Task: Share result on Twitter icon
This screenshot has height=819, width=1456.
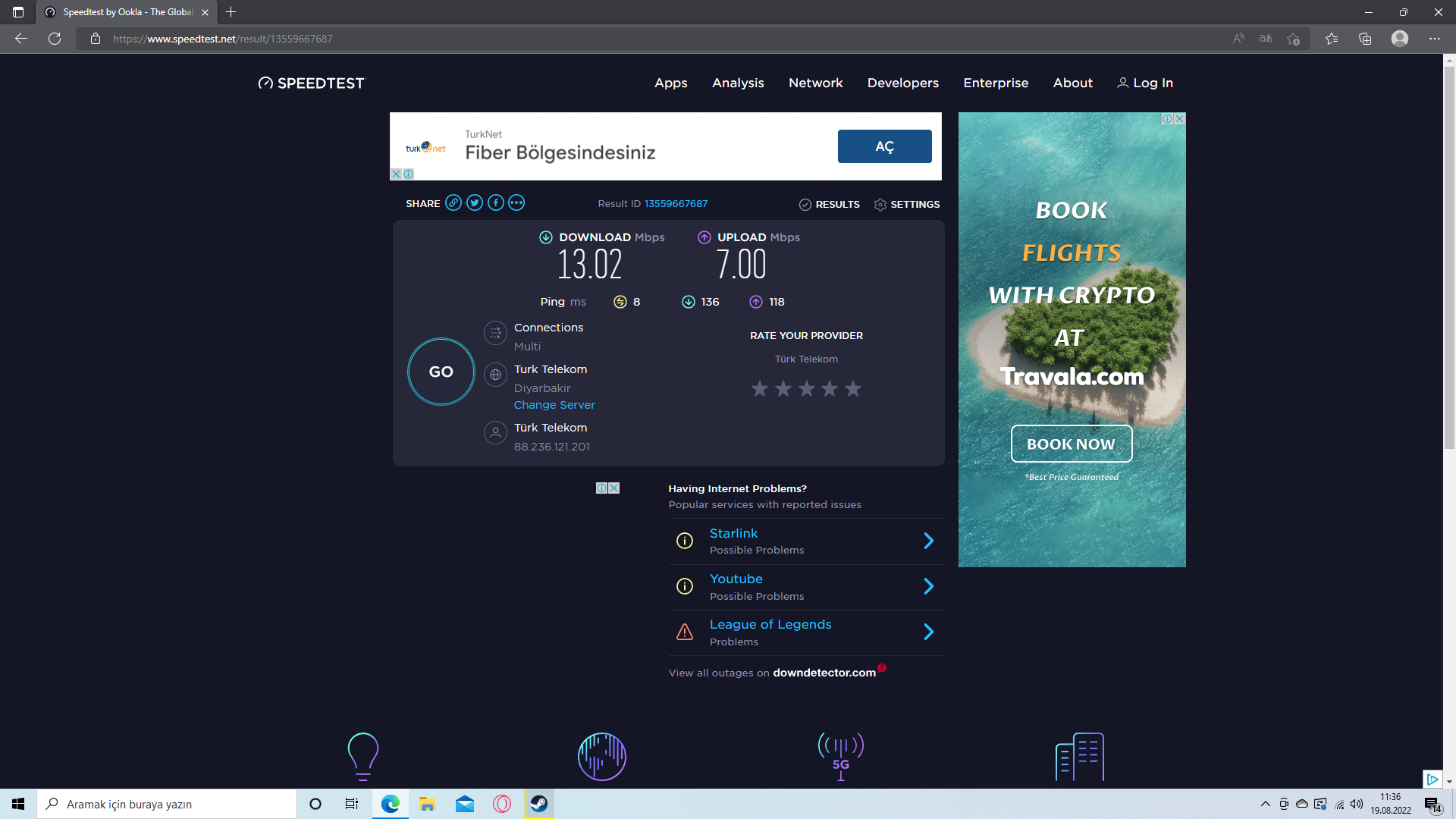Action: (x=475, y=202)
